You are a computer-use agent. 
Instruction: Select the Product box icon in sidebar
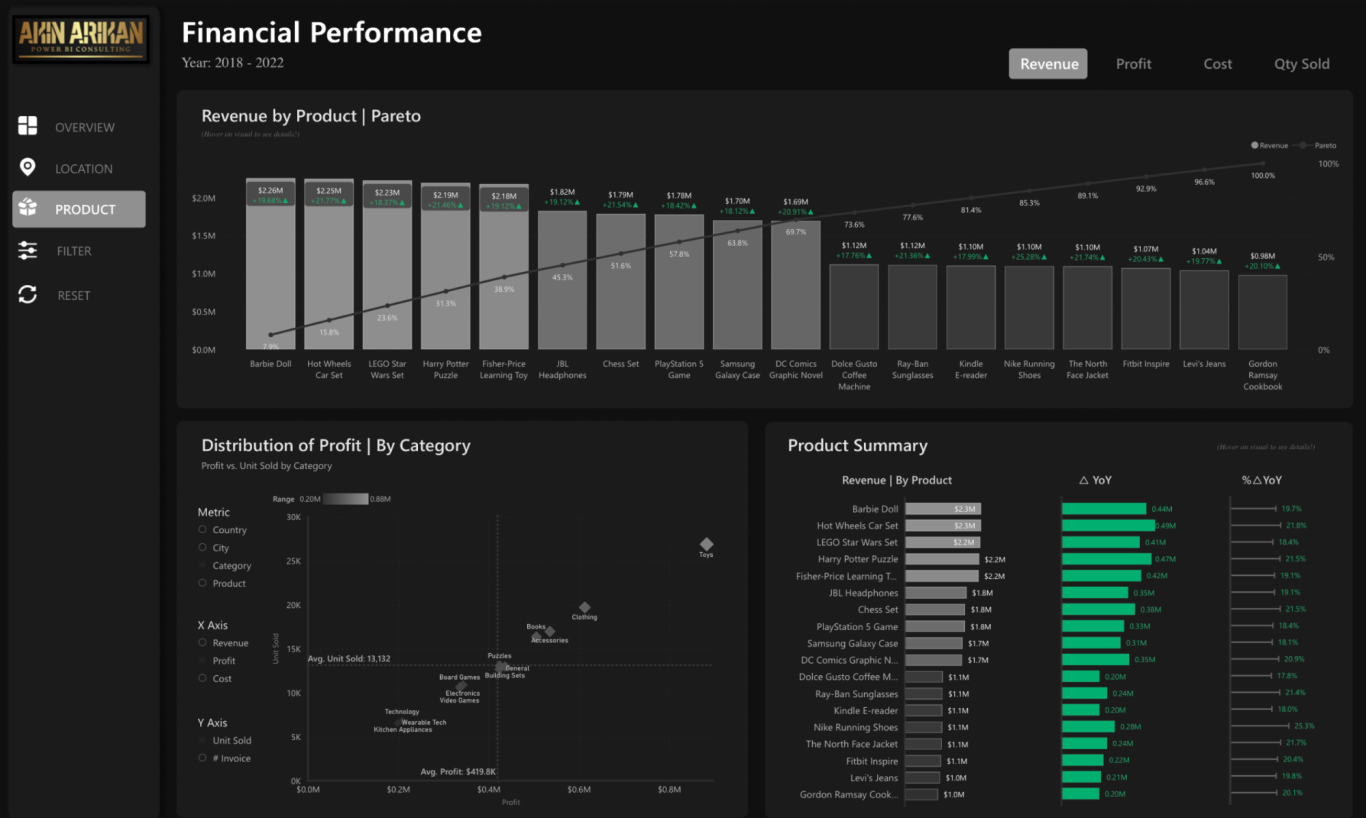[28, 209]
